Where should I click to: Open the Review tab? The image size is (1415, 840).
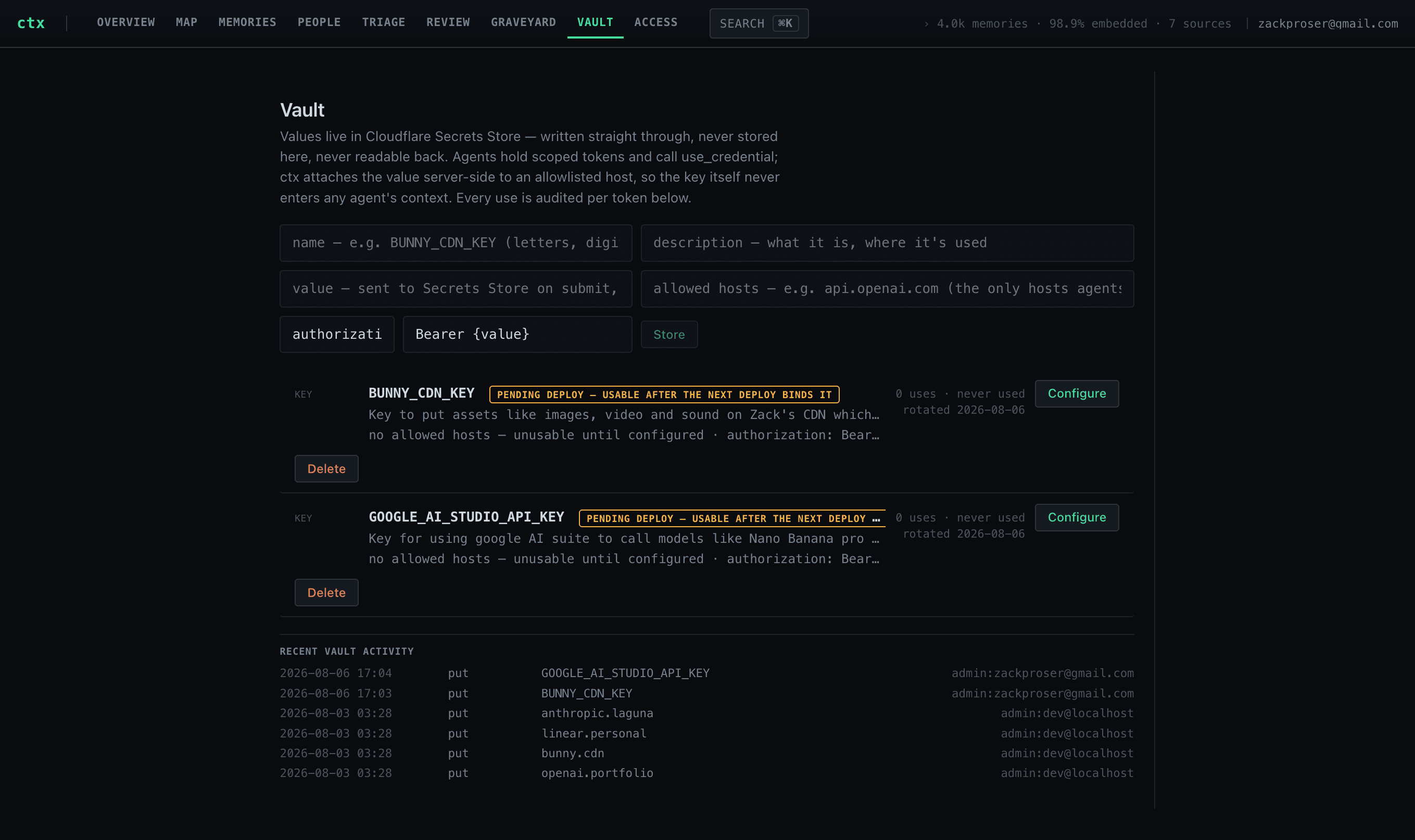[x=448, y=23]
